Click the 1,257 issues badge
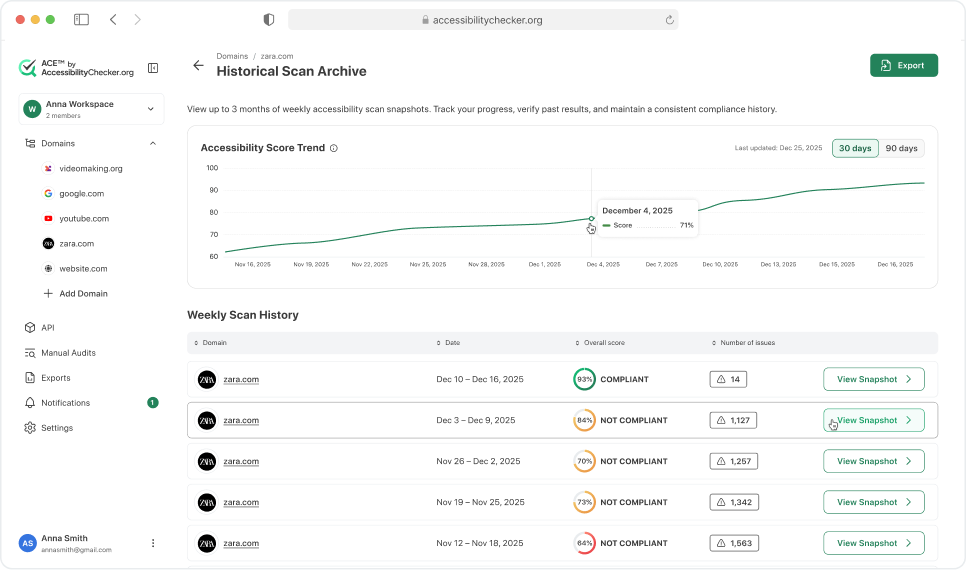 click(734, 462)
